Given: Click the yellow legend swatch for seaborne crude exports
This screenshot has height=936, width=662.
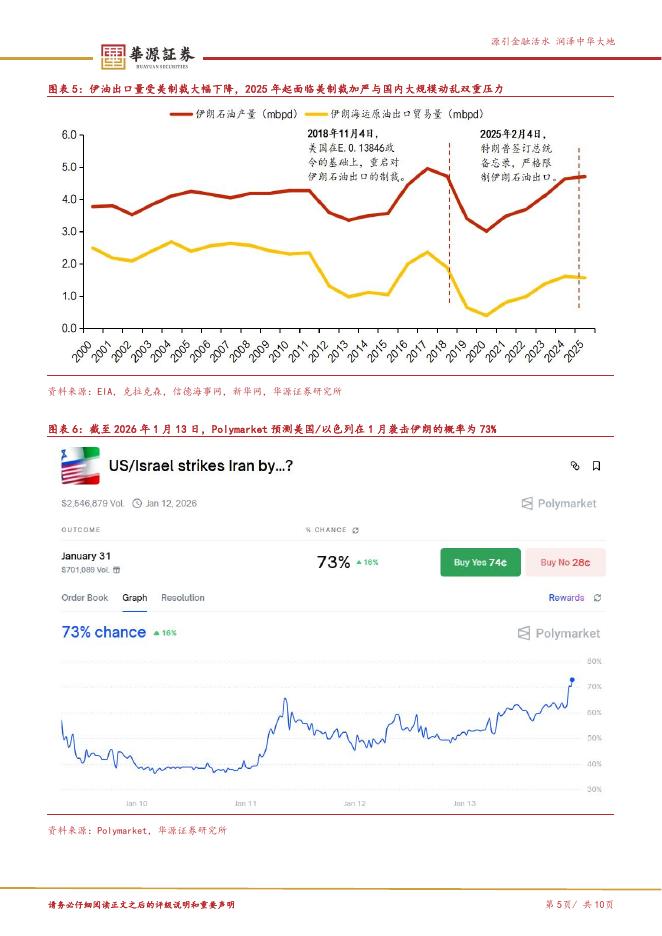Looking at the screenshot, I should [x=316, y=115].
